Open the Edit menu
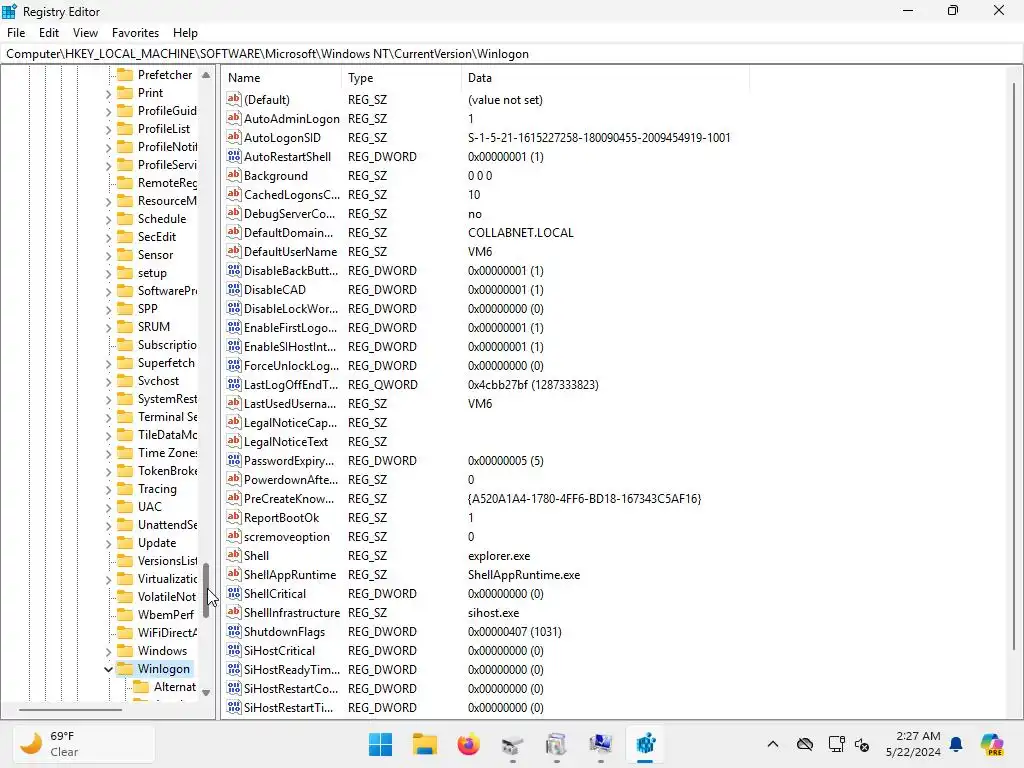Viewport: 1024px width, 768px height. click(49, 33)
